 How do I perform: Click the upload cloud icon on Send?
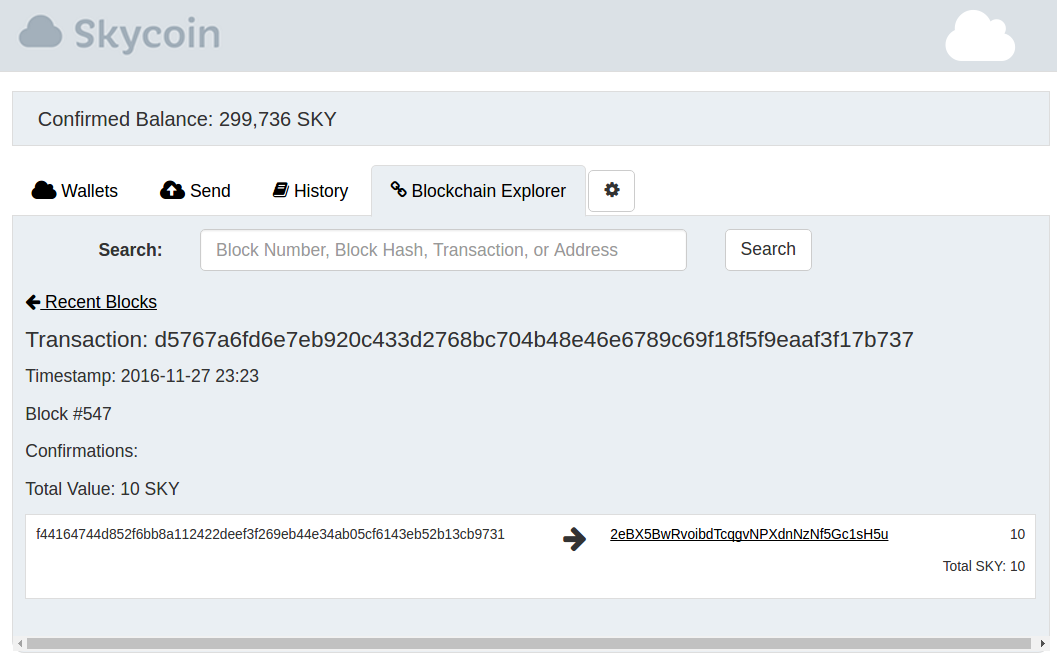tap(172, 190)
